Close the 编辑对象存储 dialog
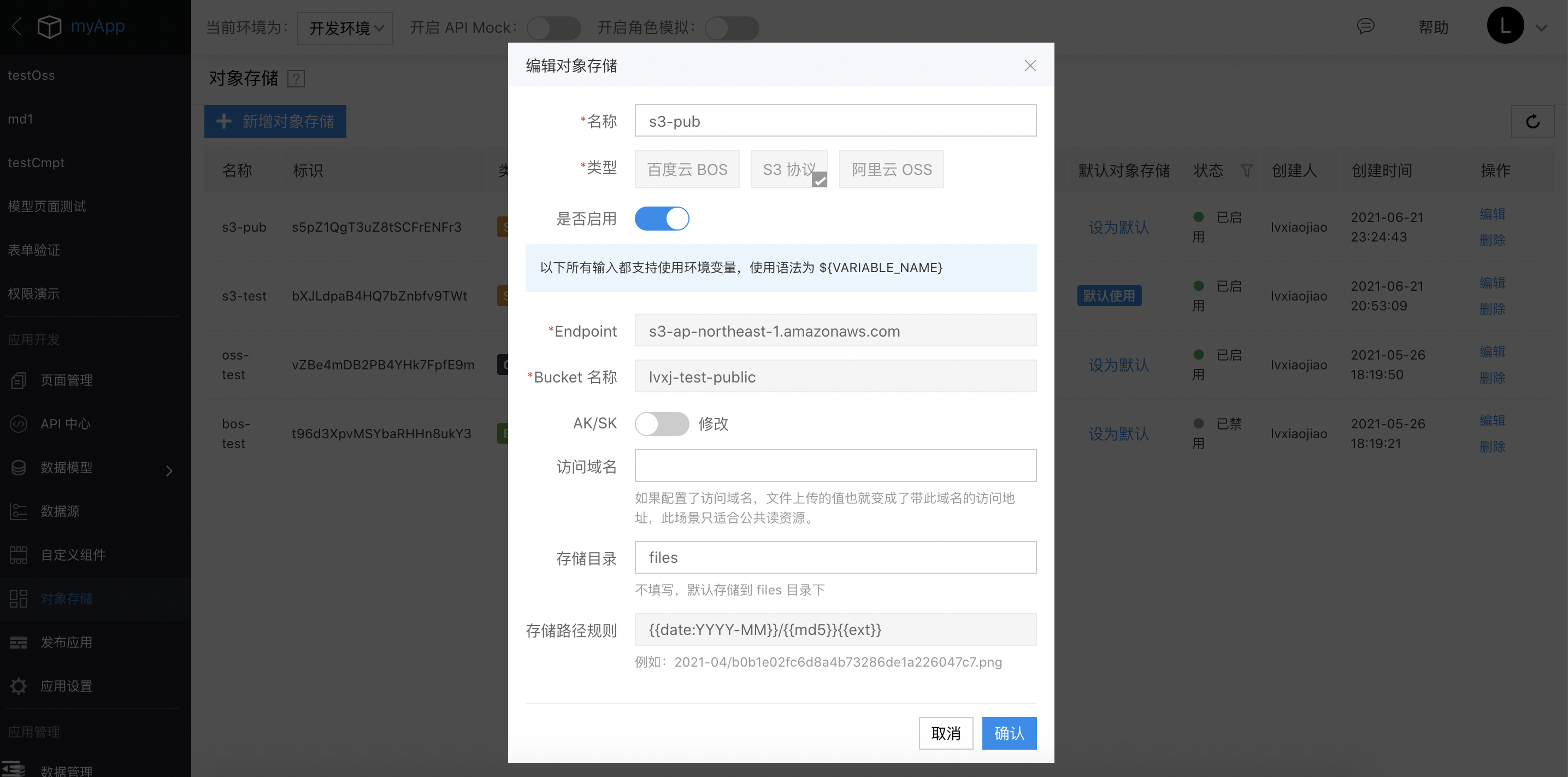Screen dimensions: 1568x777 click(x=1030, y=66)
